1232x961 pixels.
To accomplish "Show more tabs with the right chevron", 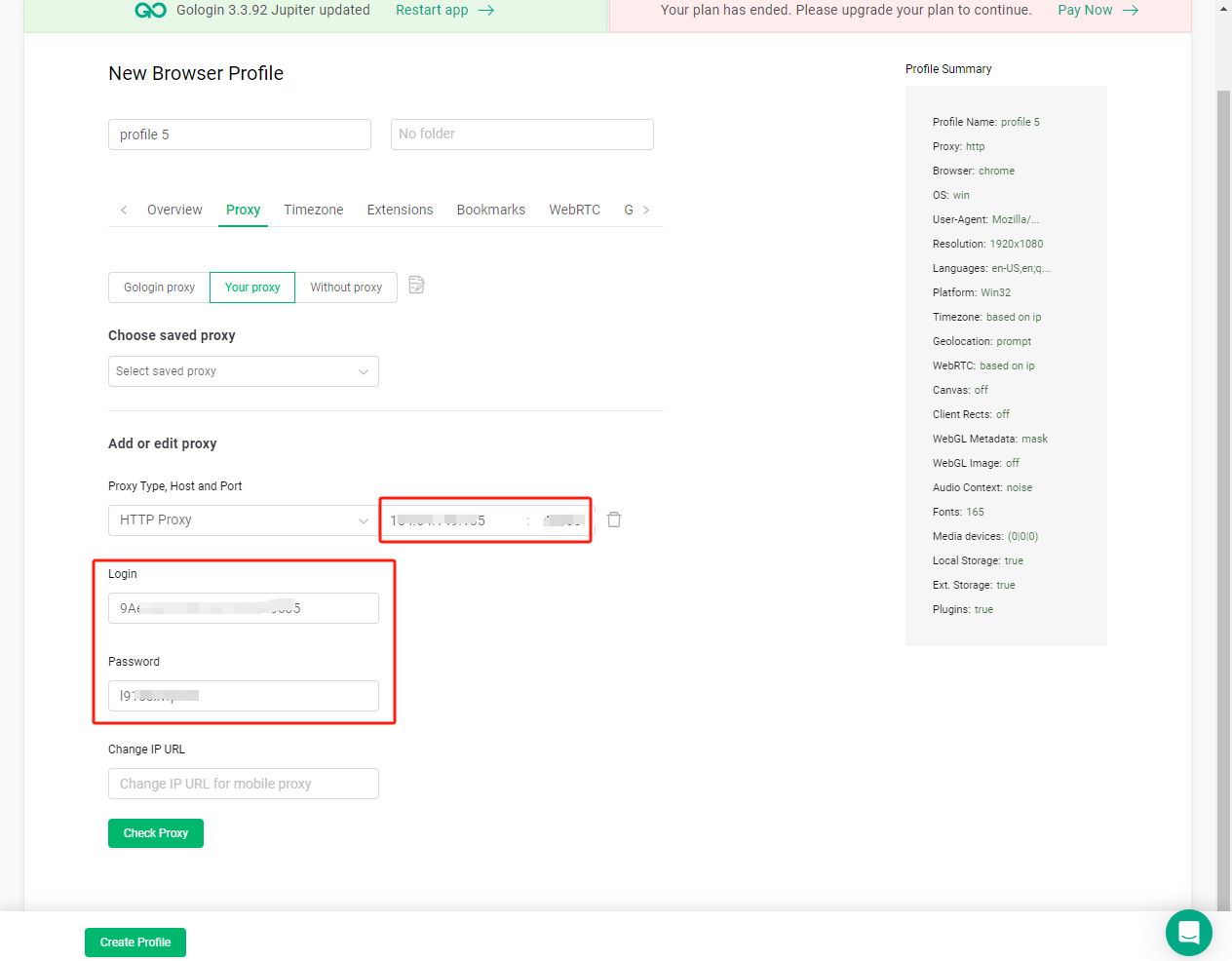I will (x=646, y=210).
